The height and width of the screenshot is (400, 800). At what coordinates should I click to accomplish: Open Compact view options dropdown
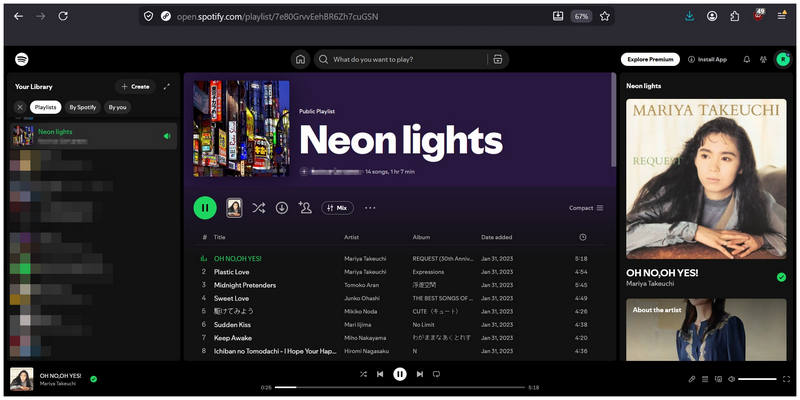pos(586,208)
